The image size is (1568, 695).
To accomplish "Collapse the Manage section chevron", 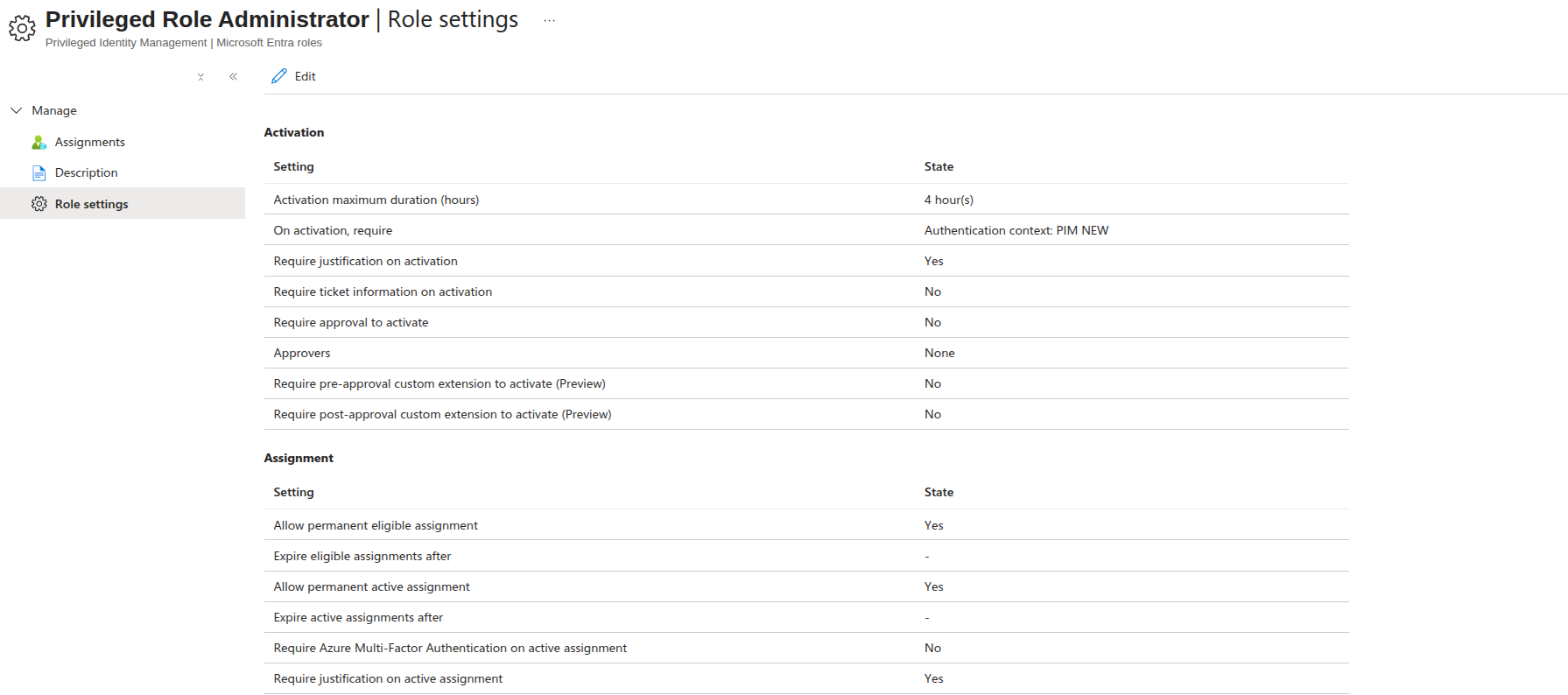I will (16, 110).
